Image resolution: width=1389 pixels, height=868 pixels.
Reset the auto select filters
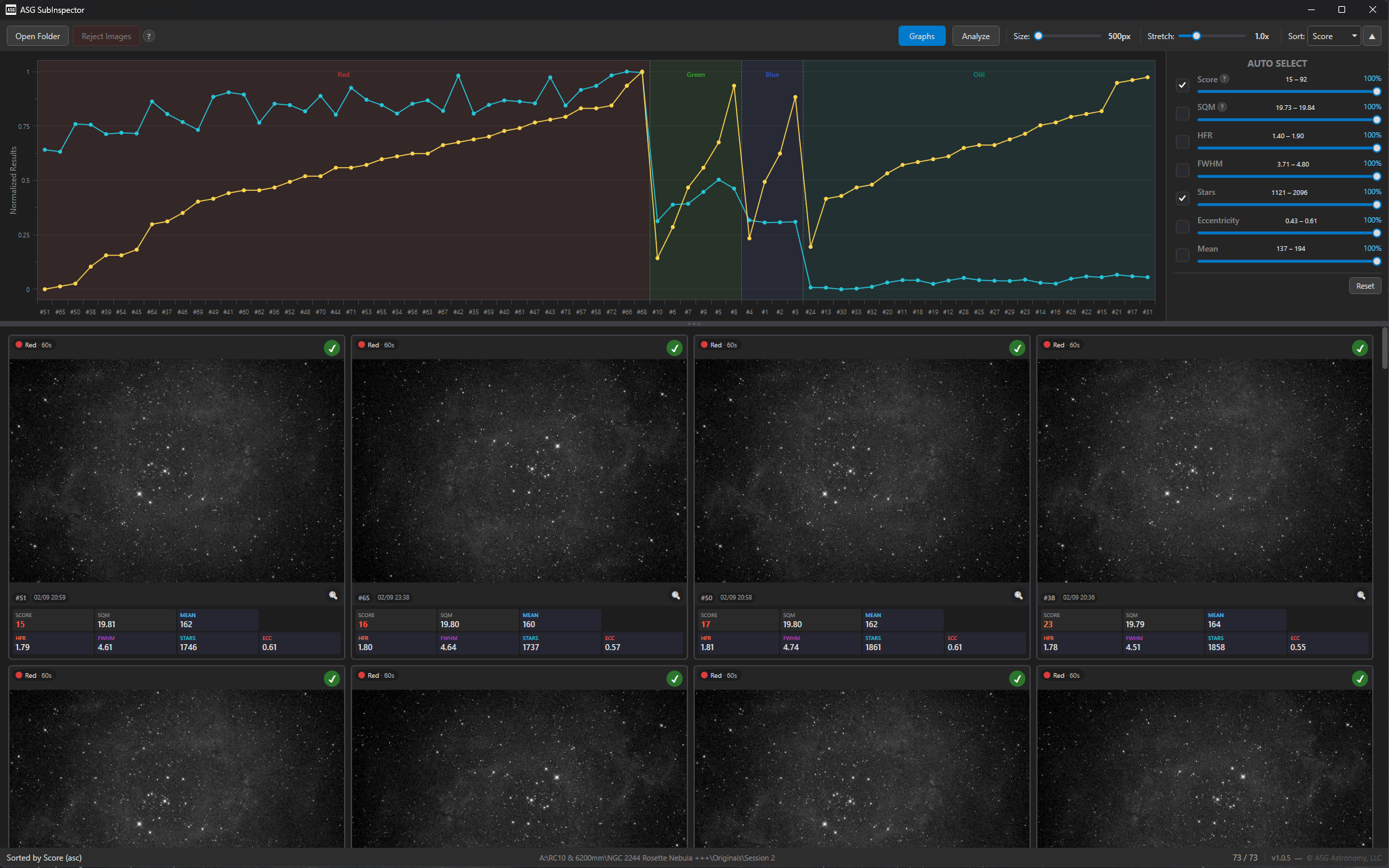tap(1365, 286)
